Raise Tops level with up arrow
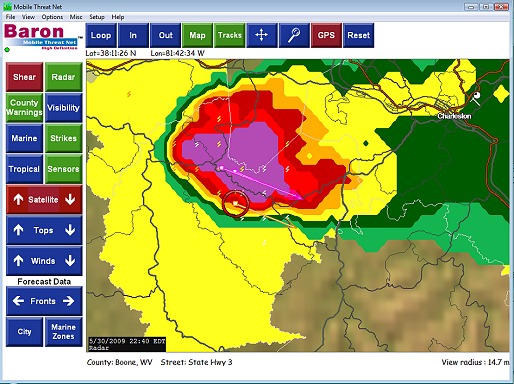This screenshot has width=514, height=384. pos(18,230)
